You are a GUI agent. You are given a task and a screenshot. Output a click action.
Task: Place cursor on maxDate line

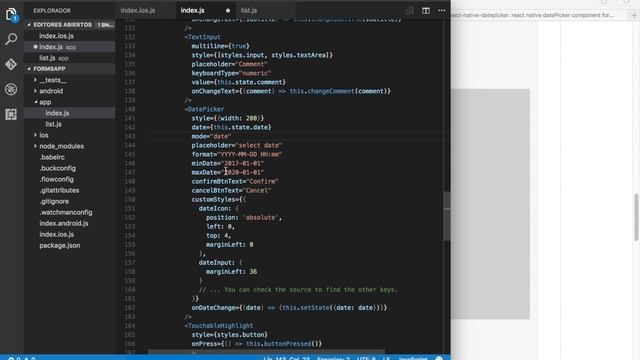point(228,172)
